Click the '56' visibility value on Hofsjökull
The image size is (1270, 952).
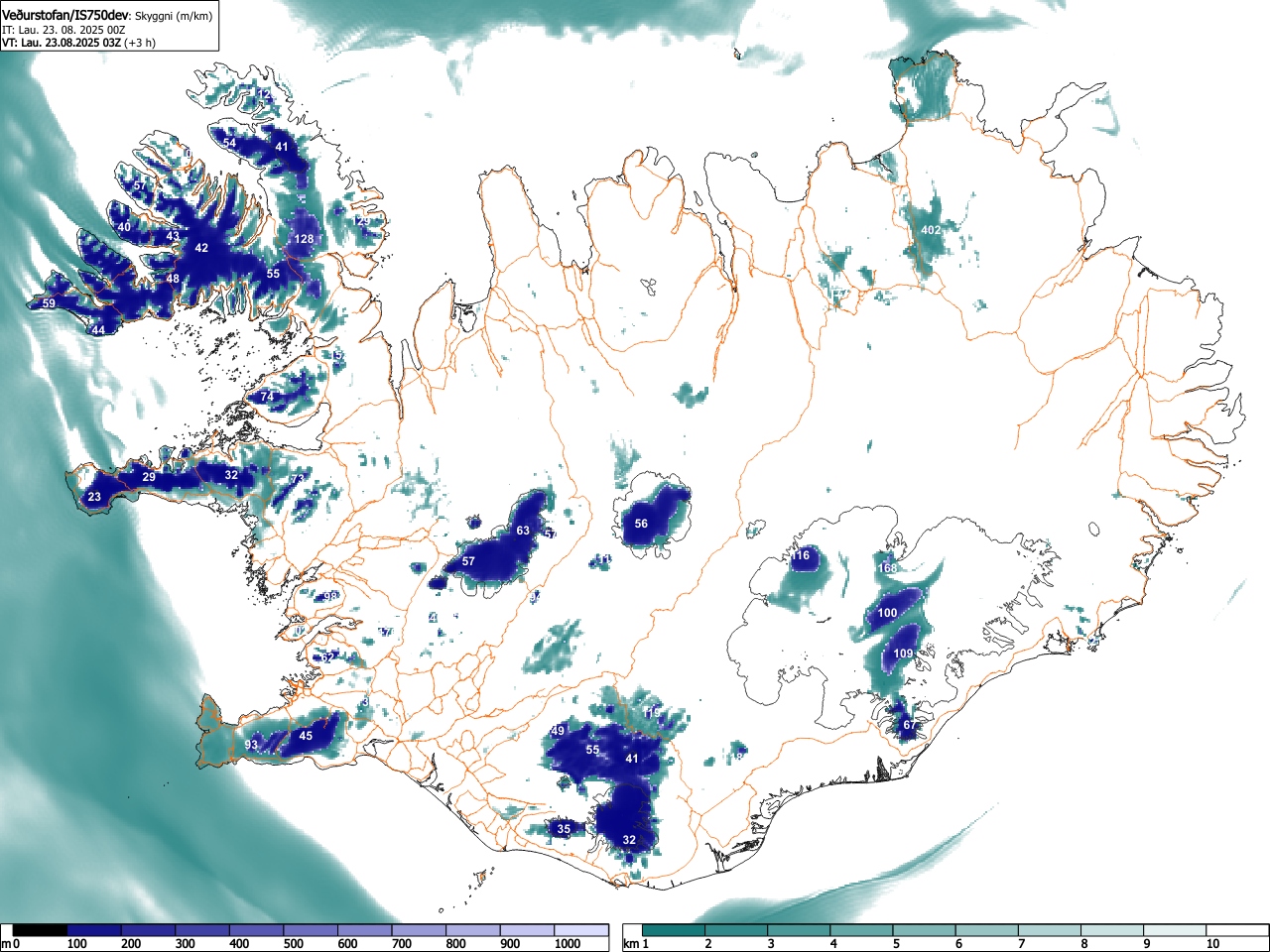(x=641, y=525)
